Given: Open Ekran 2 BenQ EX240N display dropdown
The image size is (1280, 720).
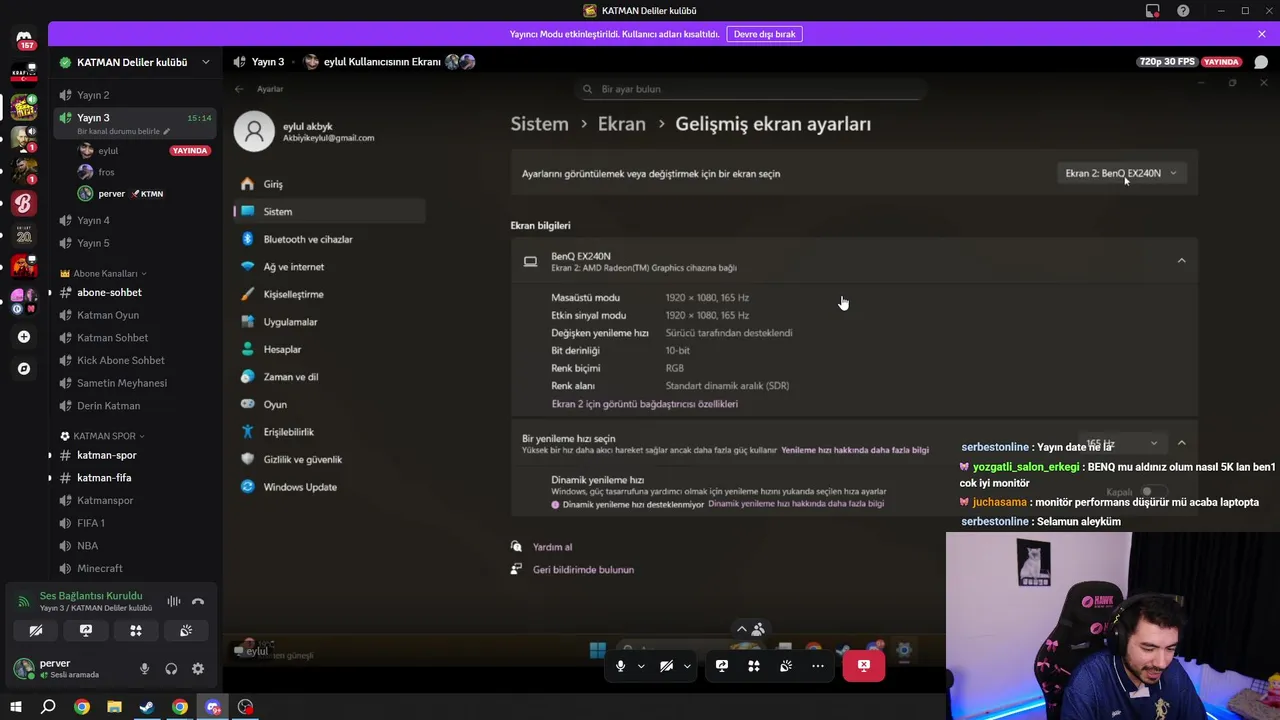Looking at the screenshot, I should pos(1121,173).
